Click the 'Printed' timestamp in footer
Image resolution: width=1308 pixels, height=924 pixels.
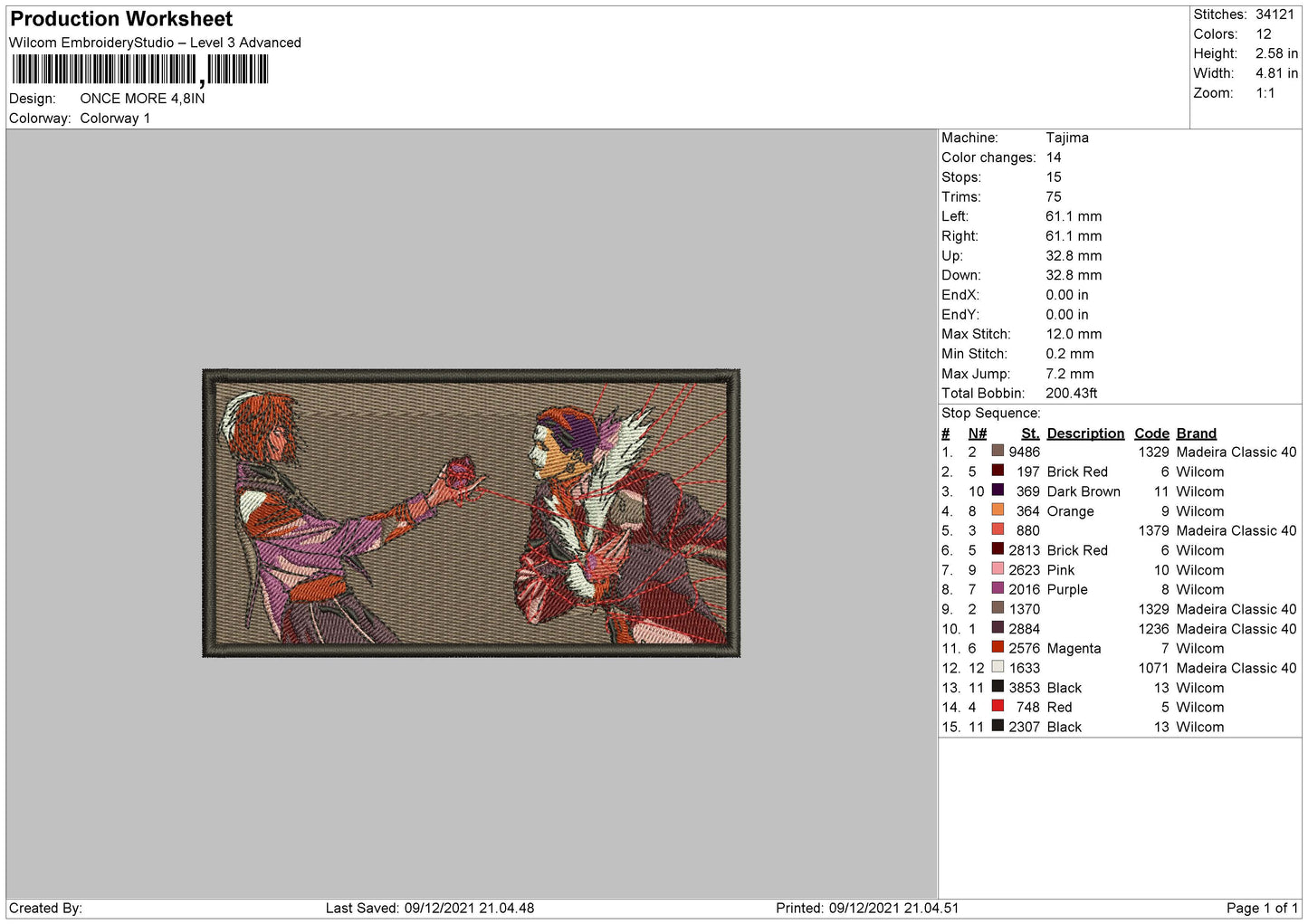coord(867,908)
